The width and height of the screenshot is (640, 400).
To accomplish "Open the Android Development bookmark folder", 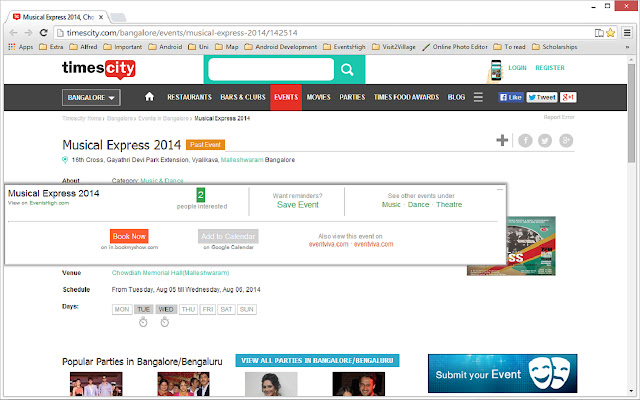I will (x=280, y=47).
